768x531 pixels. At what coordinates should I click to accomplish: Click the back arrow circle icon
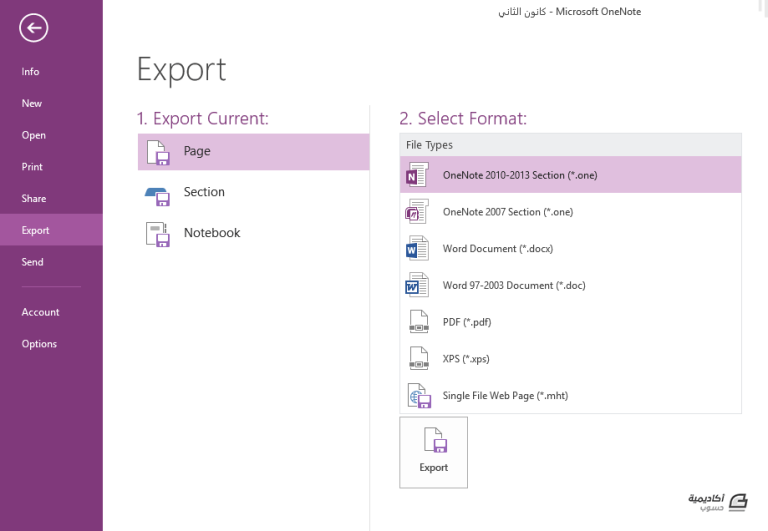tap(34, 28)
